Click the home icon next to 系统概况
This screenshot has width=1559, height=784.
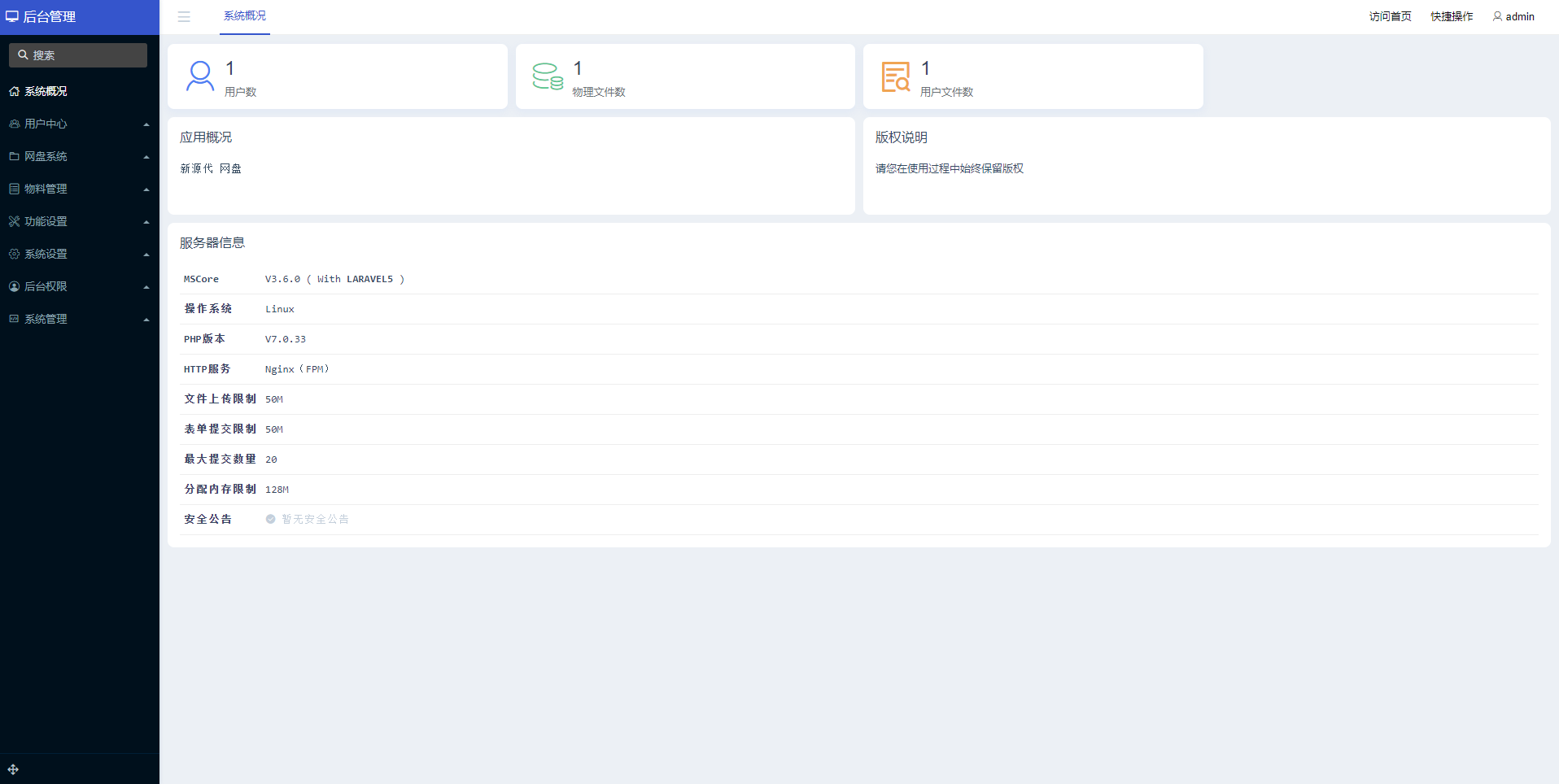click(14, 91)
